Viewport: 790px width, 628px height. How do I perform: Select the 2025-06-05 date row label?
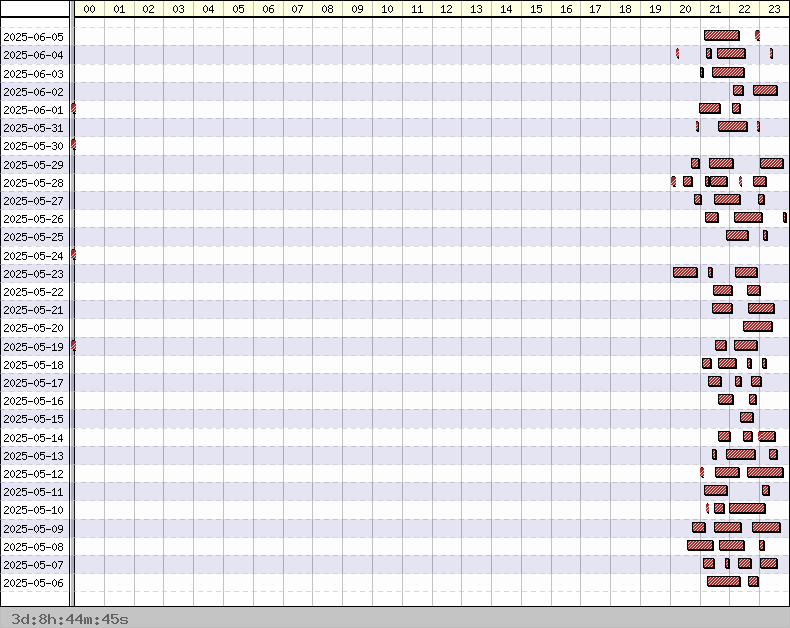pyautogui.click(x=34, y=37)
